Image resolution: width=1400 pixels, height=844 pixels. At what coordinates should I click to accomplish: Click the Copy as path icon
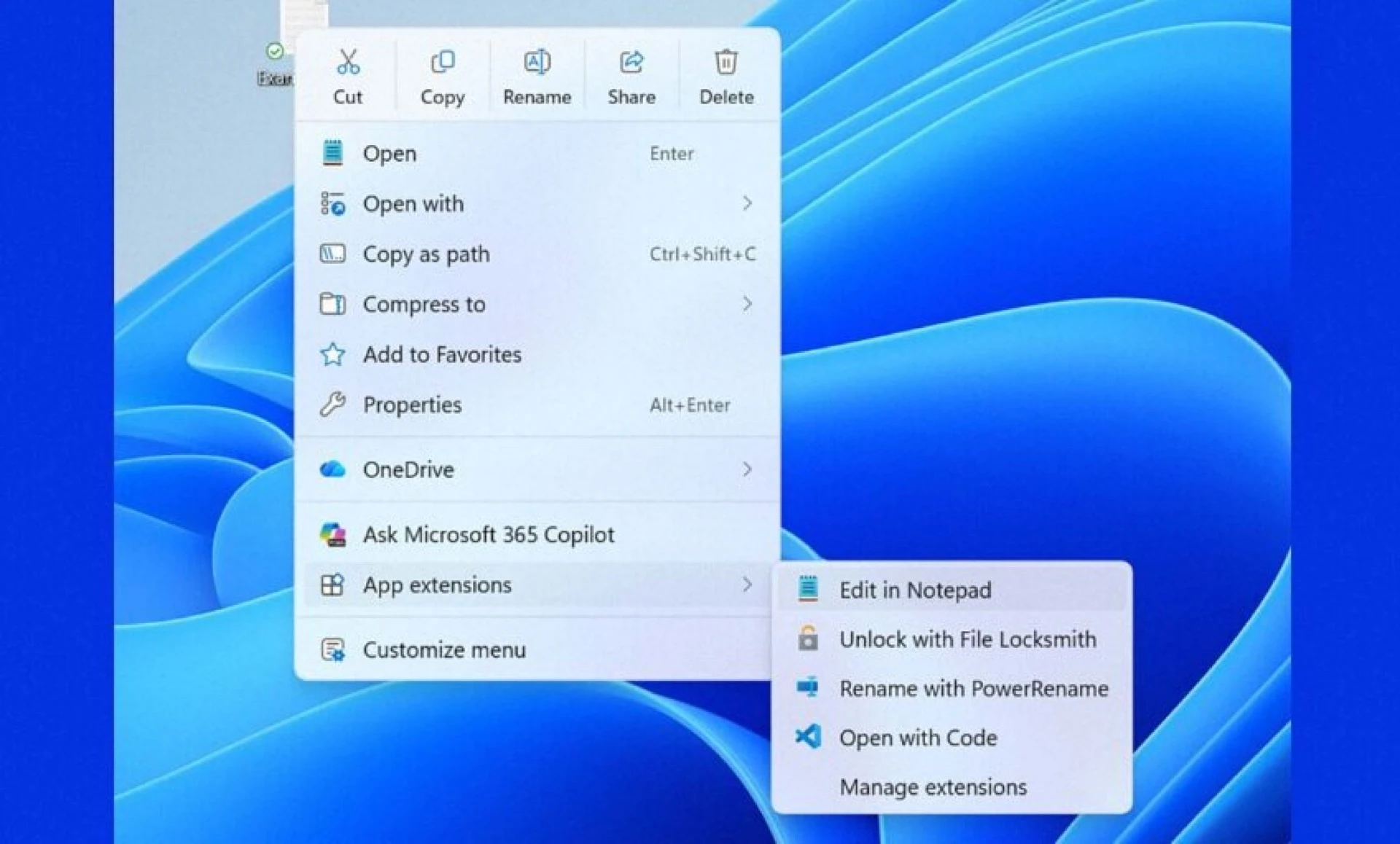(x=332, y=254)
